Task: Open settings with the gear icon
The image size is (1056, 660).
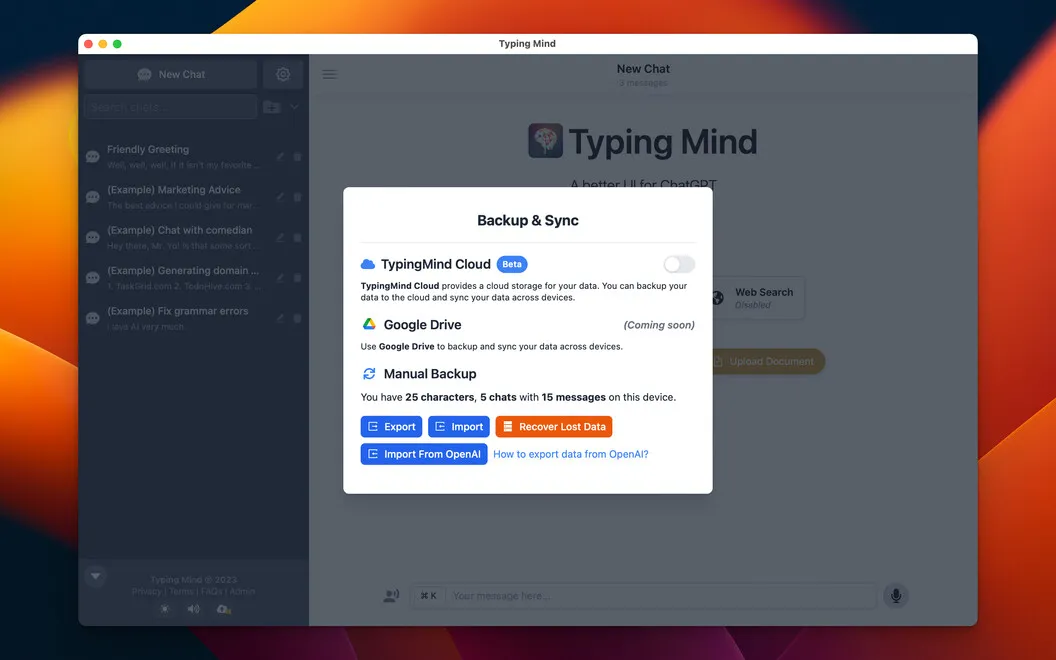Action: pos(283,74)
